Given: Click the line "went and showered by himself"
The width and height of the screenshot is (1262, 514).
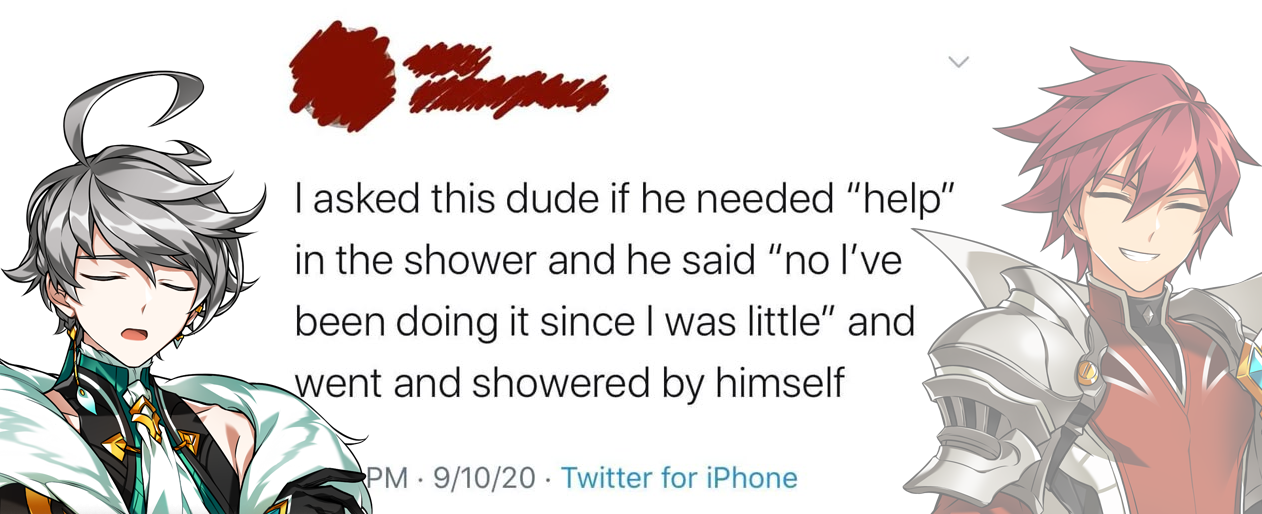Looking at the screenshot, I should coord(569,383).
